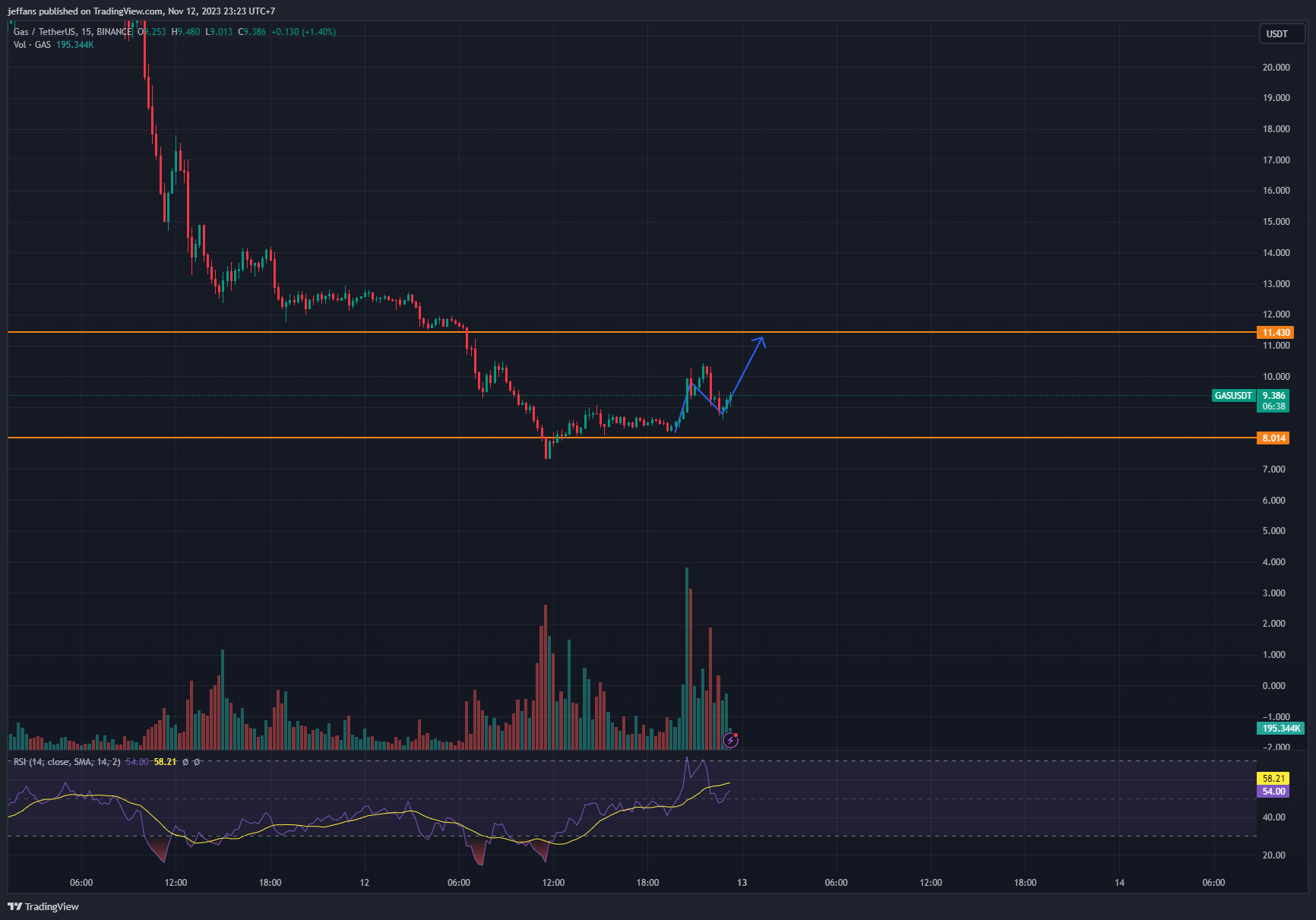Click the 13.000 price axis label
1316x920 pixels.
coord(1276,284)
